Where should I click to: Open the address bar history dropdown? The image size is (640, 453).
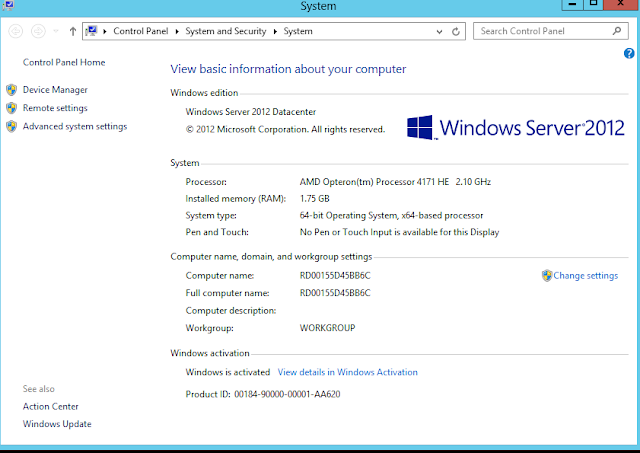439,31
